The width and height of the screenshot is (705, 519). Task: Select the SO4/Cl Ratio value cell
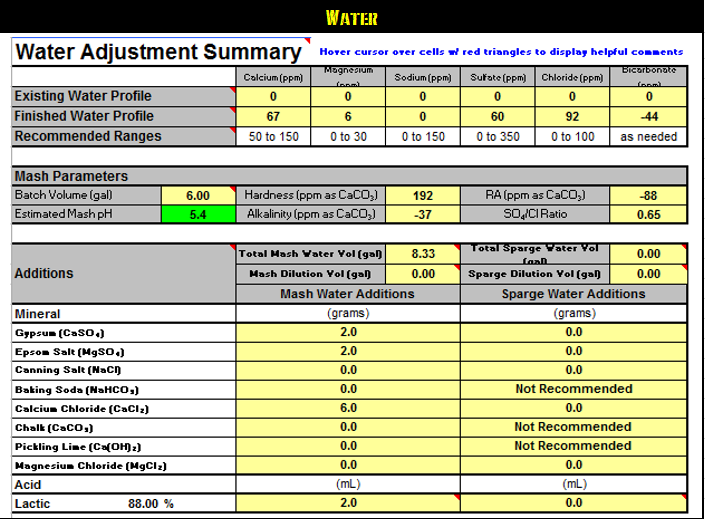tap(648, 215)
